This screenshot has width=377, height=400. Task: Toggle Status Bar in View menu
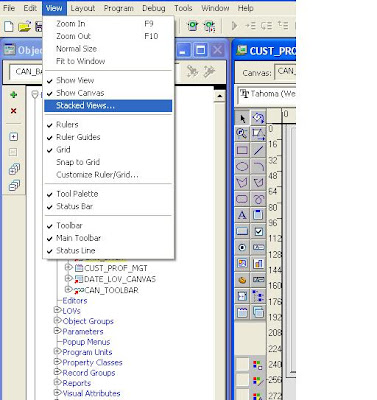108,206
